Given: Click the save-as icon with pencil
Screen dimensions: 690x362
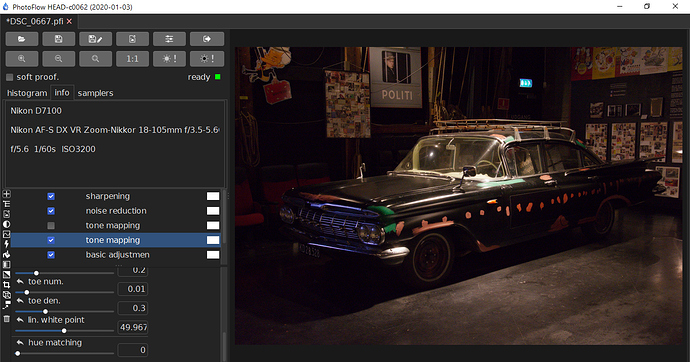Looking at the screenshot, I should 95,39.
